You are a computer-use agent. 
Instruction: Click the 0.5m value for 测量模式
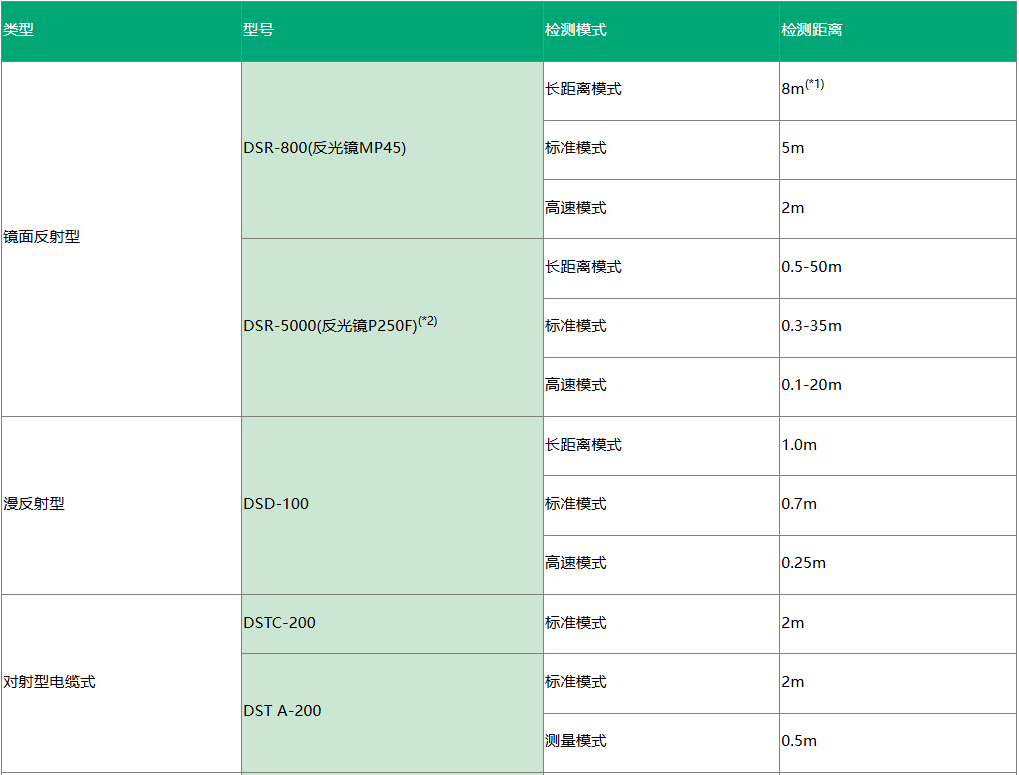click(802, 741)
